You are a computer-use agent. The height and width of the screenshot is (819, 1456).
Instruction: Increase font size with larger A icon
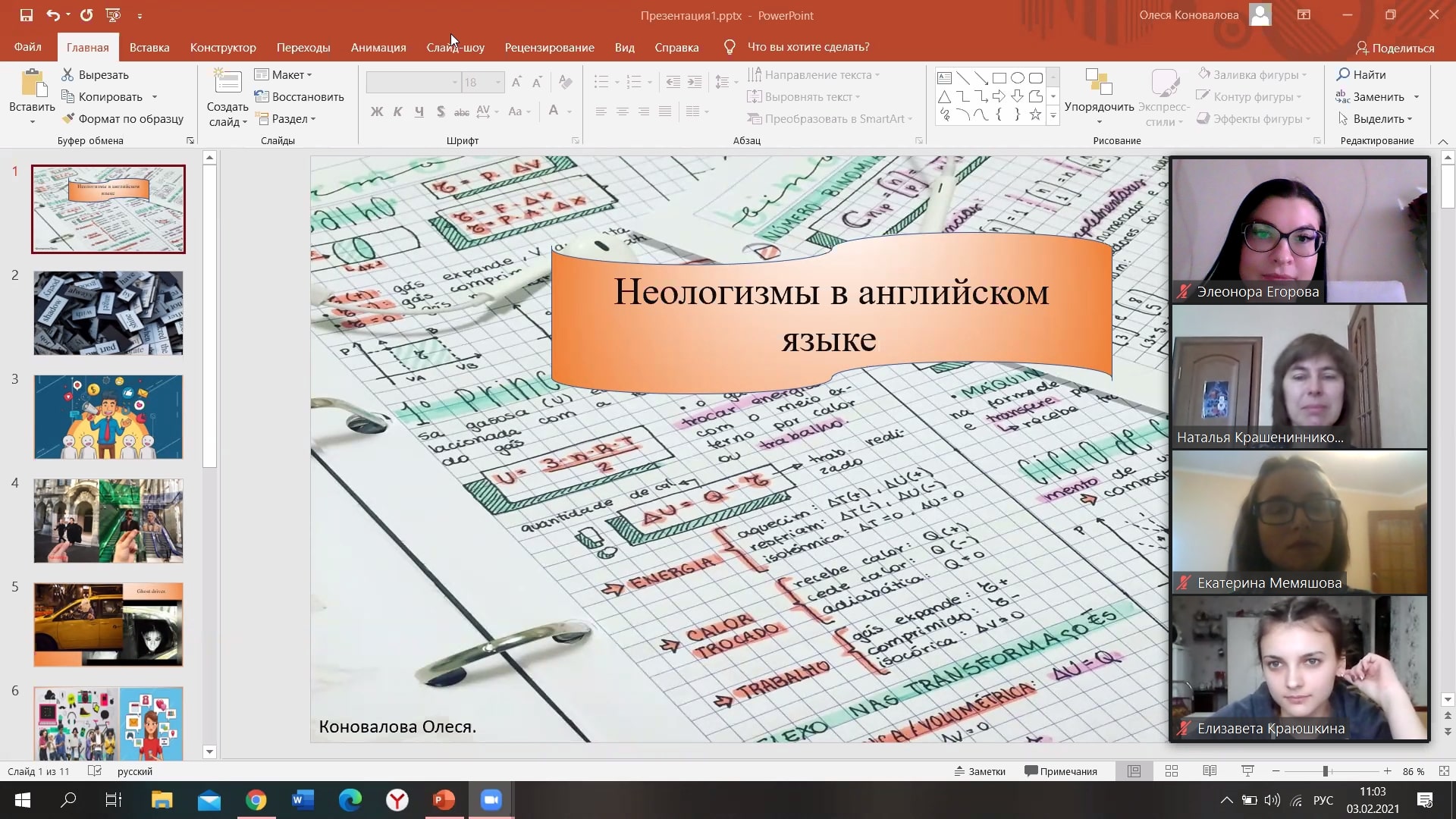[516, 82]
